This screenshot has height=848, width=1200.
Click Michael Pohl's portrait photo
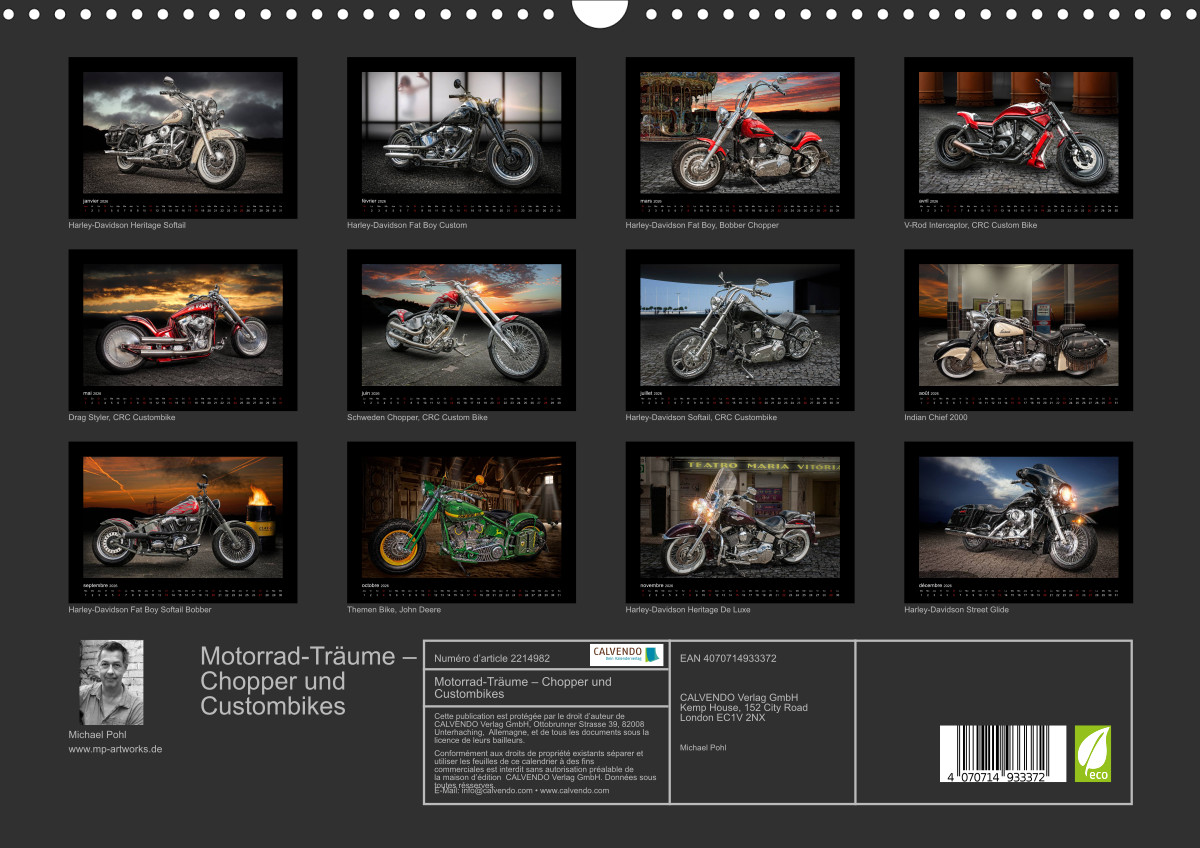pos(111,683)
